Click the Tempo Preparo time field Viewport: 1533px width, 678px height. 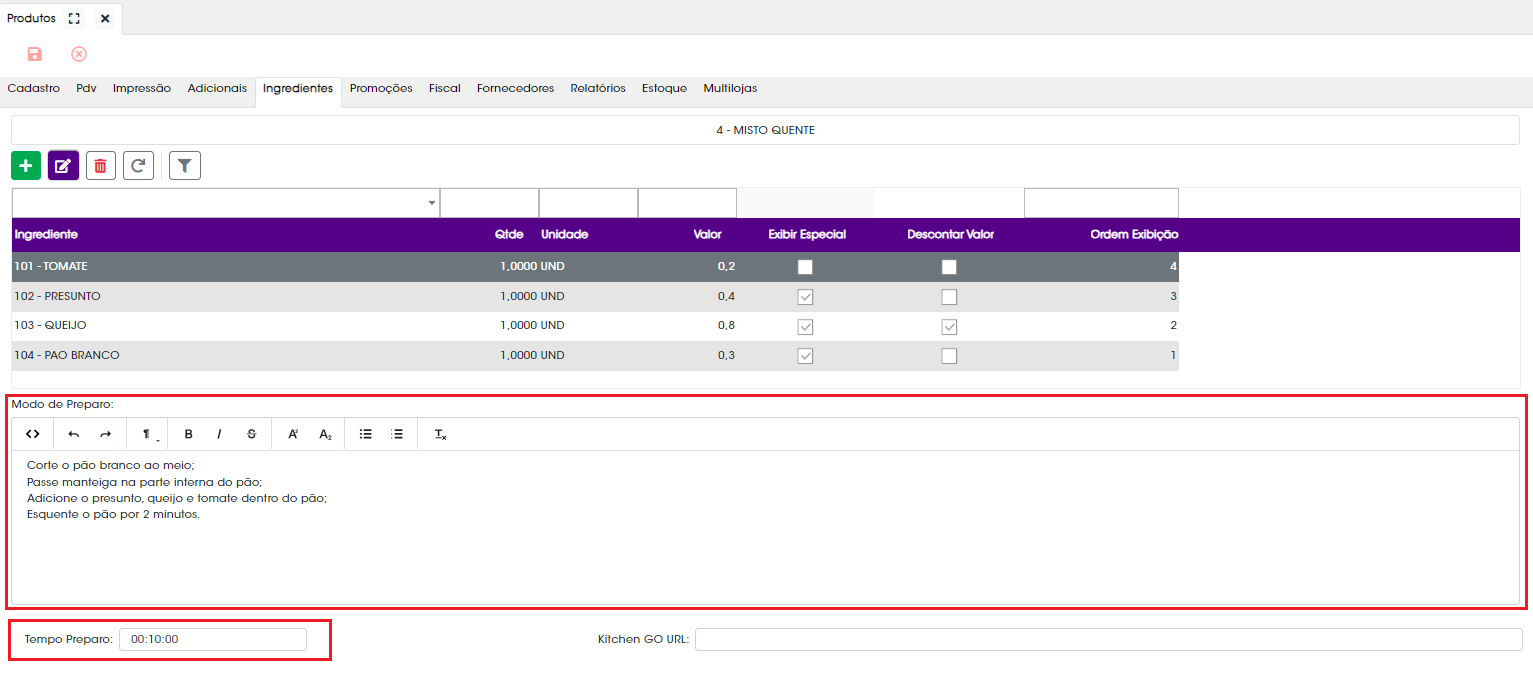213,639
